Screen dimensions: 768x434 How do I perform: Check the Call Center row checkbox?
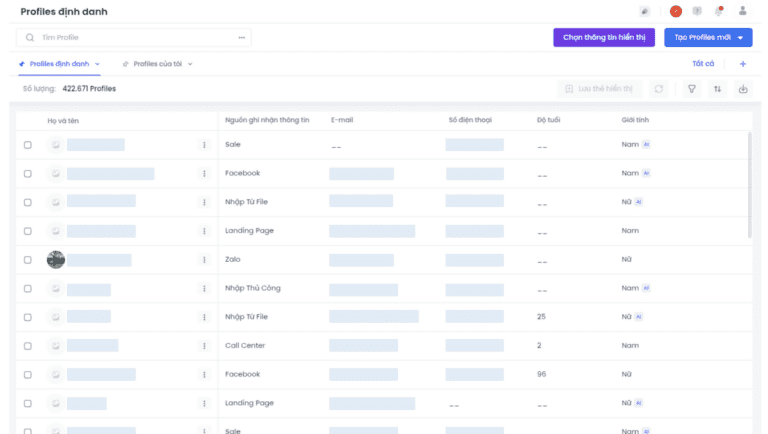pyautogui.click(x=28, y=346)
